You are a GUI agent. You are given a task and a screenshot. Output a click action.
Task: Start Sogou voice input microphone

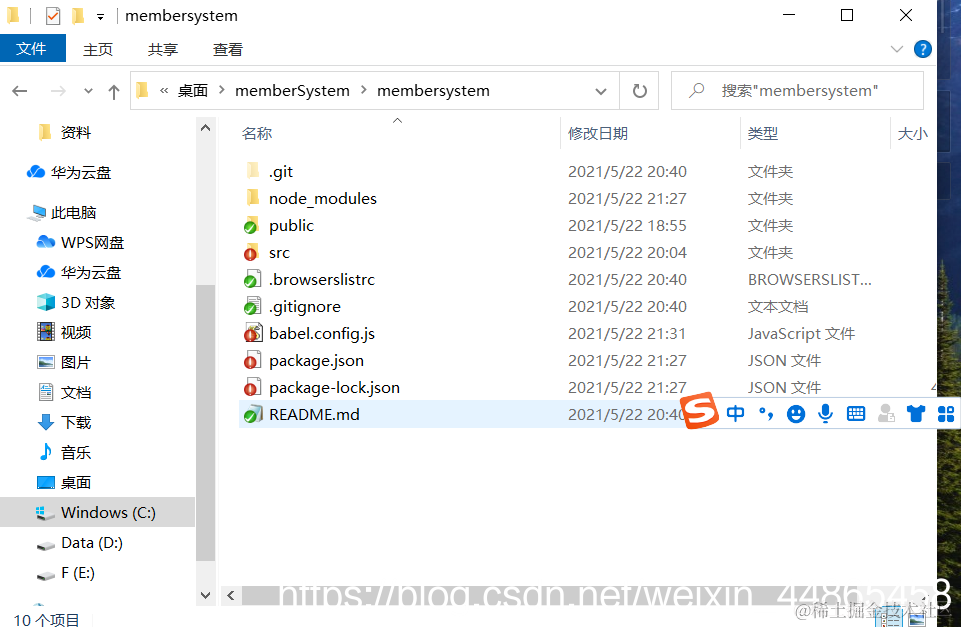[826, 414]
